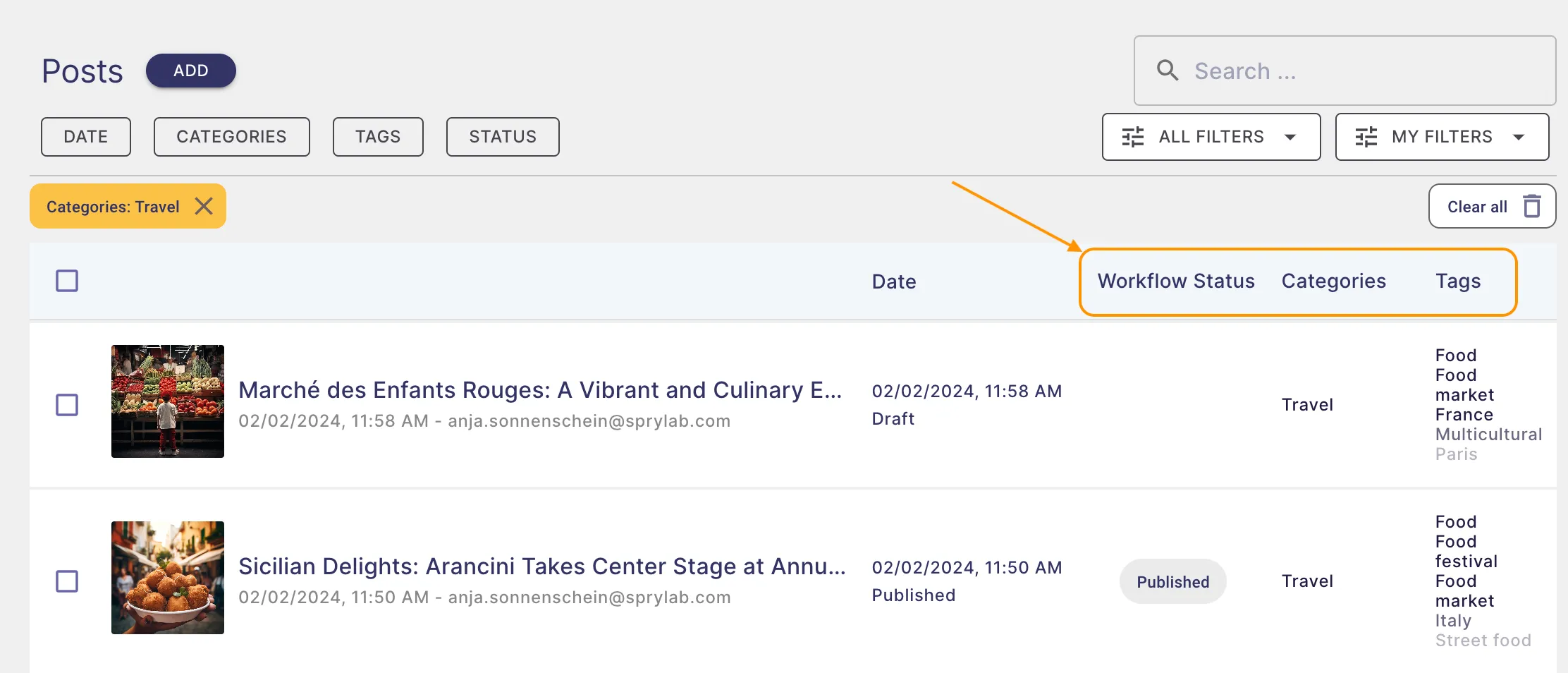Open the market photo thumbnail

click(x=168, y=401)
